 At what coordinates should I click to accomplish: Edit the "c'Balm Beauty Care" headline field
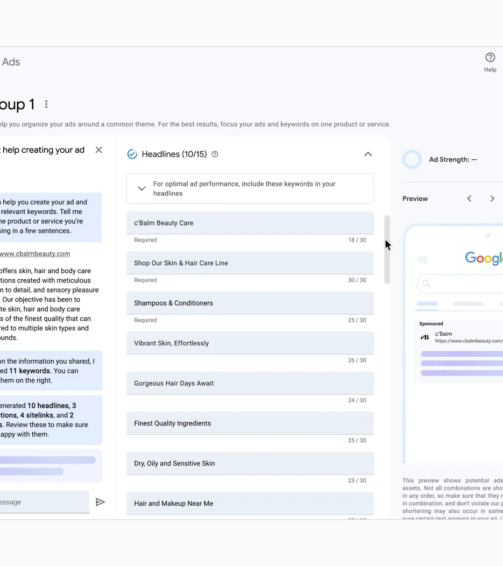[250, 223]
